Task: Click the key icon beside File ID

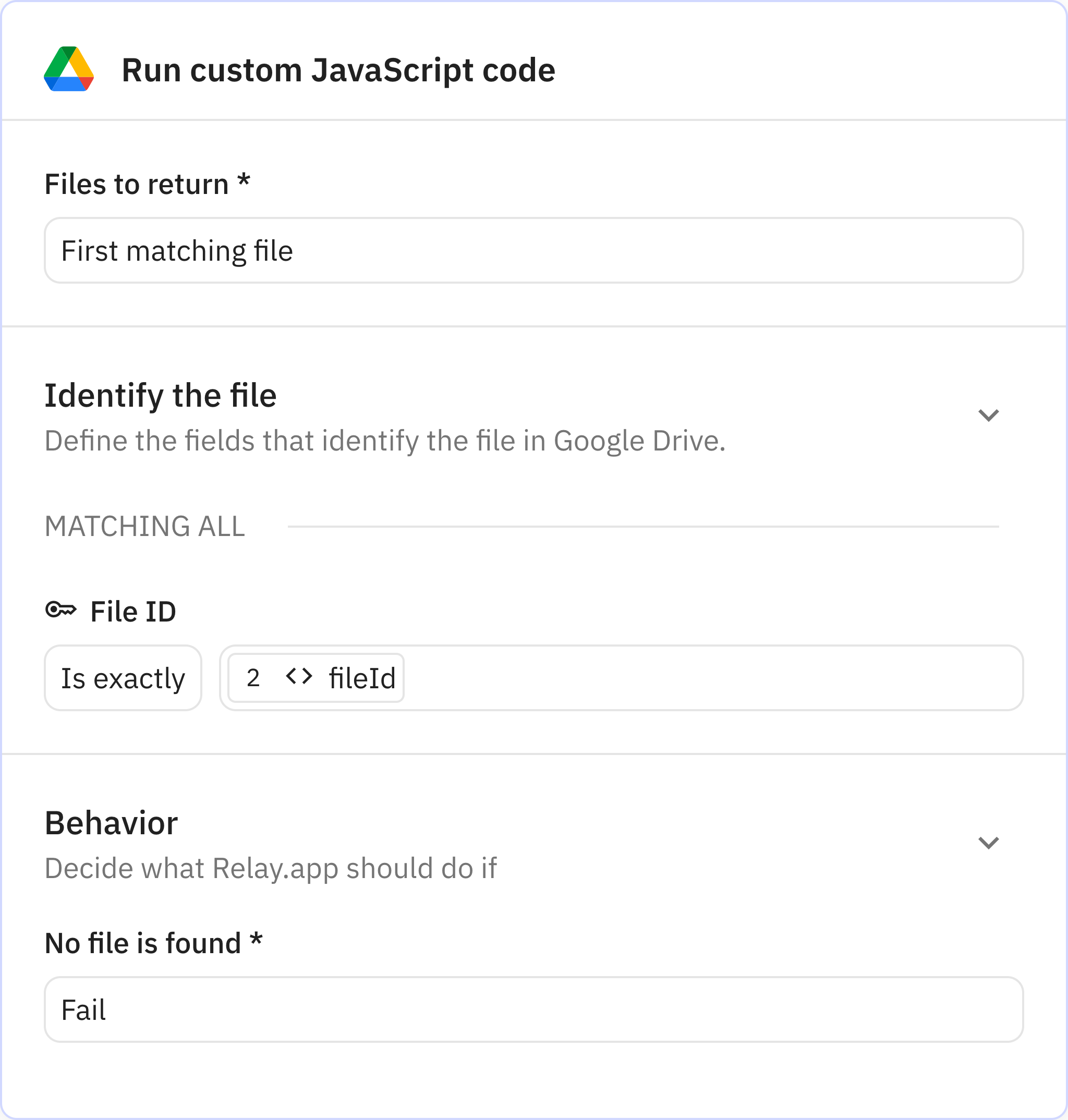Action: [x=61, y=611]
